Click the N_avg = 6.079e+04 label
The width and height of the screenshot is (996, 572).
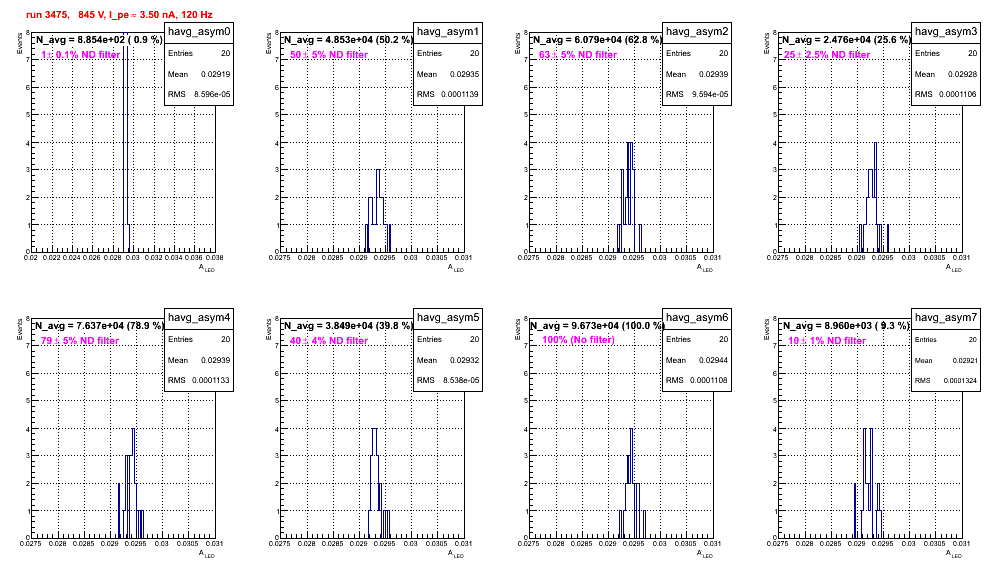click(x=597, y=40)
